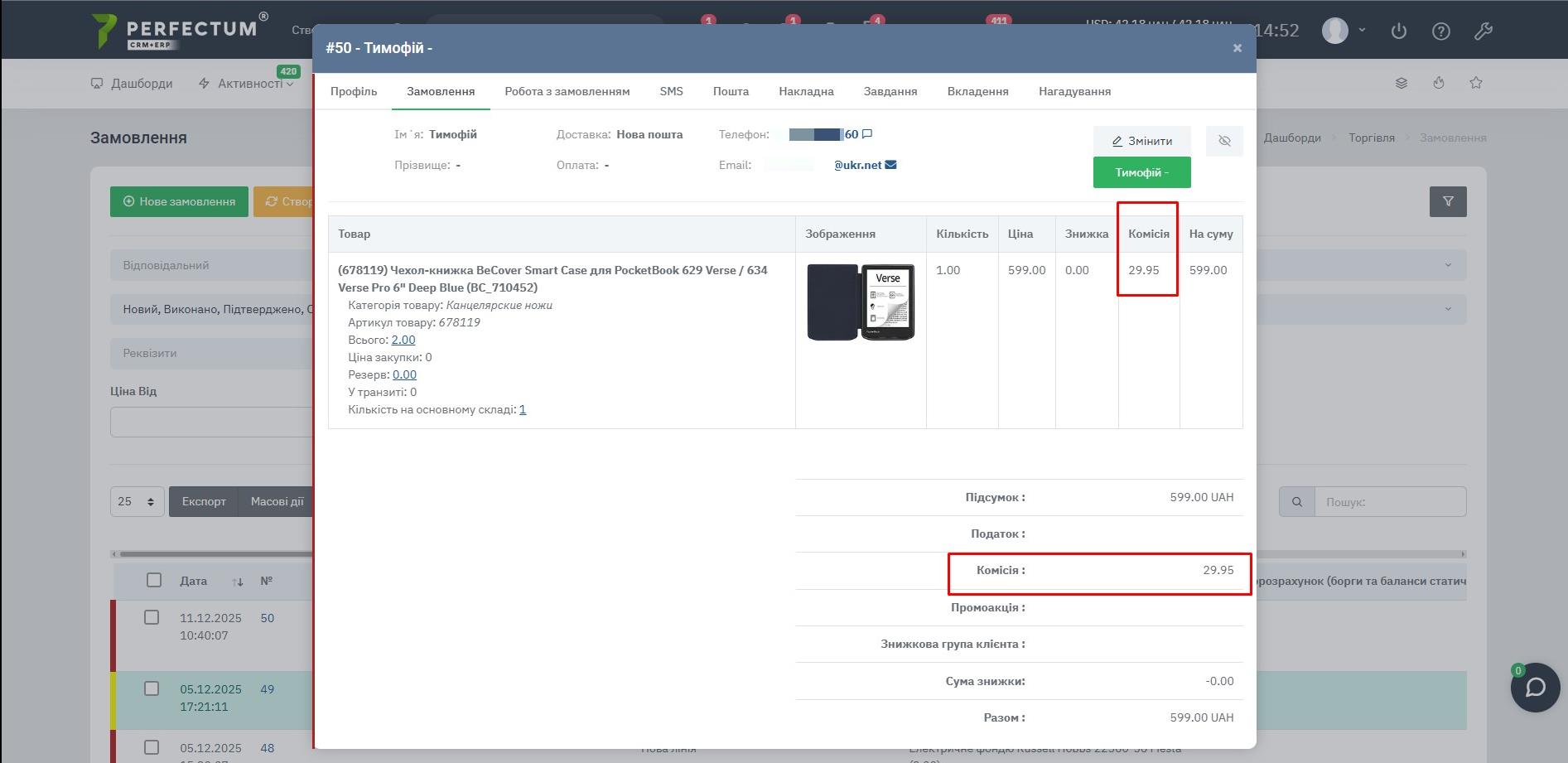Screen dimensions: 1568x763
Task: Click the power logout icon
Action: click(1398, 31)
